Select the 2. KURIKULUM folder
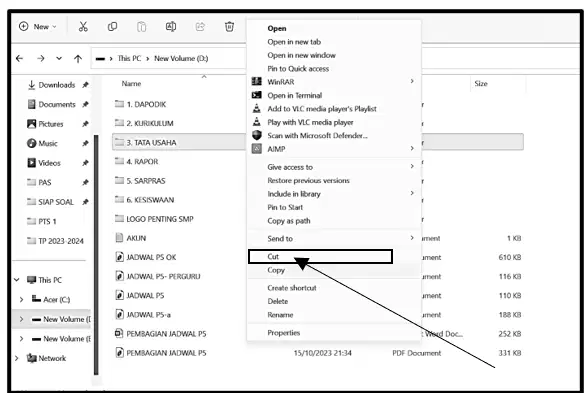586x393 pixels. click(x=144, y=123)
